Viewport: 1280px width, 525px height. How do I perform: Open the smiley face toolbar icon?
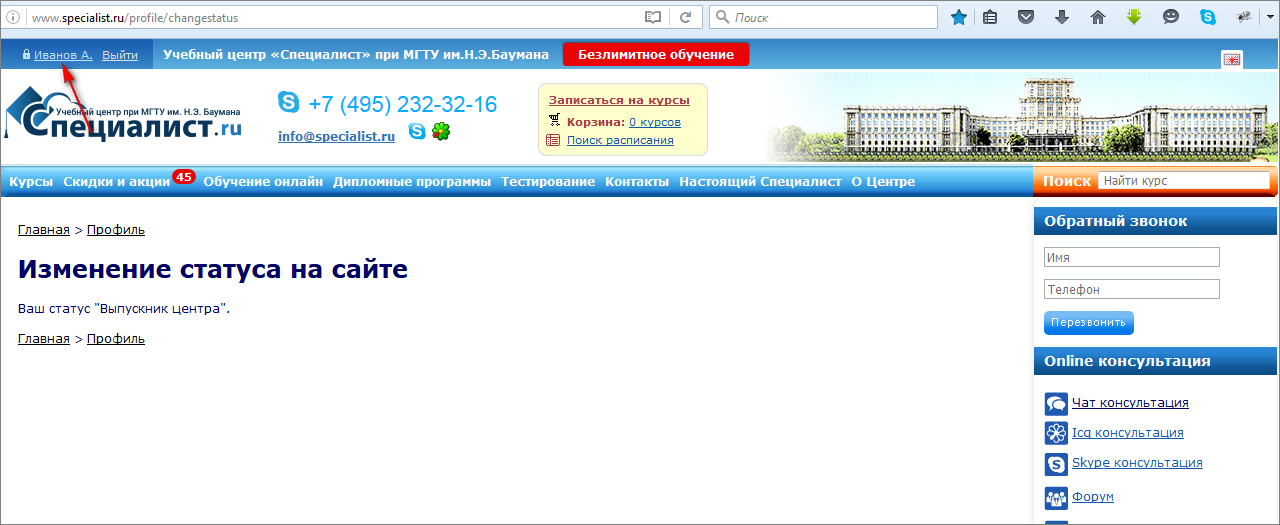1171,17
